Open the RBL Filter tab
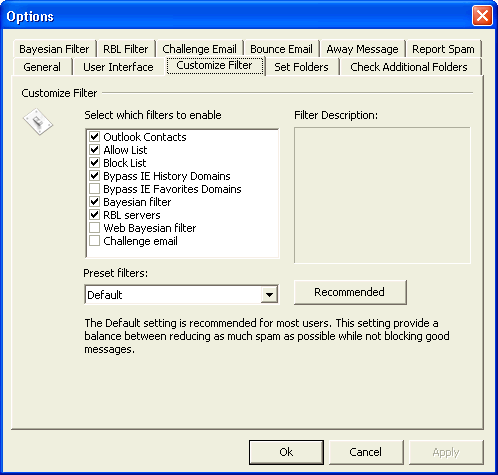 point(126,49)
